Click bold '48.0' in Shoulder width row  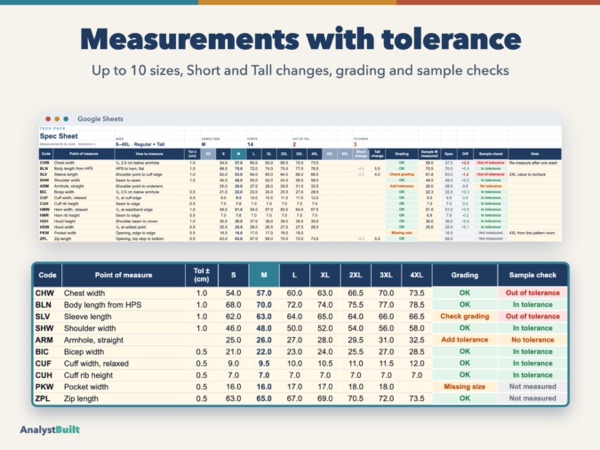coord(264,328)
